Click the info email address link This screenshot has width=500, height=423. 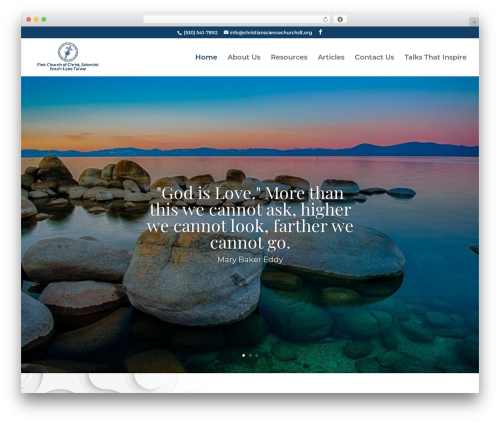[x=271, y=33]
